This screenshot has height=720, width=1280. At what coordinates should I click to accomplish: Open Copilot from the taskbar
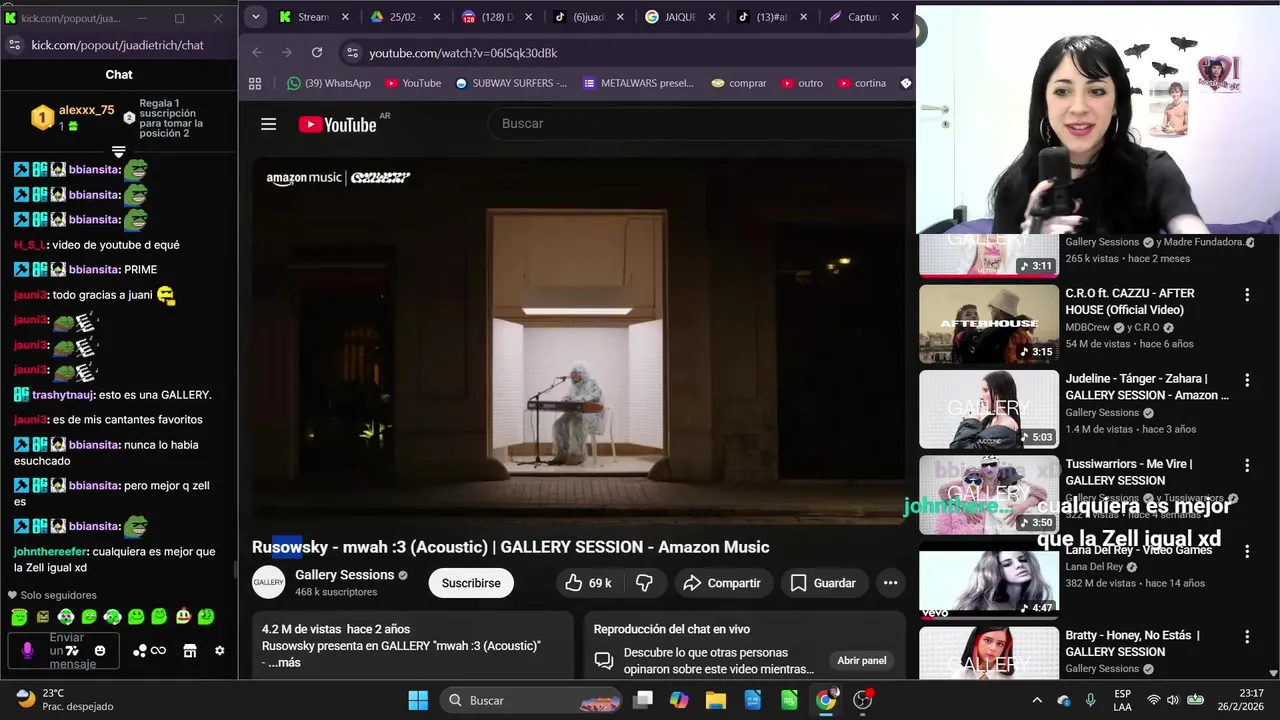(679, 700)
